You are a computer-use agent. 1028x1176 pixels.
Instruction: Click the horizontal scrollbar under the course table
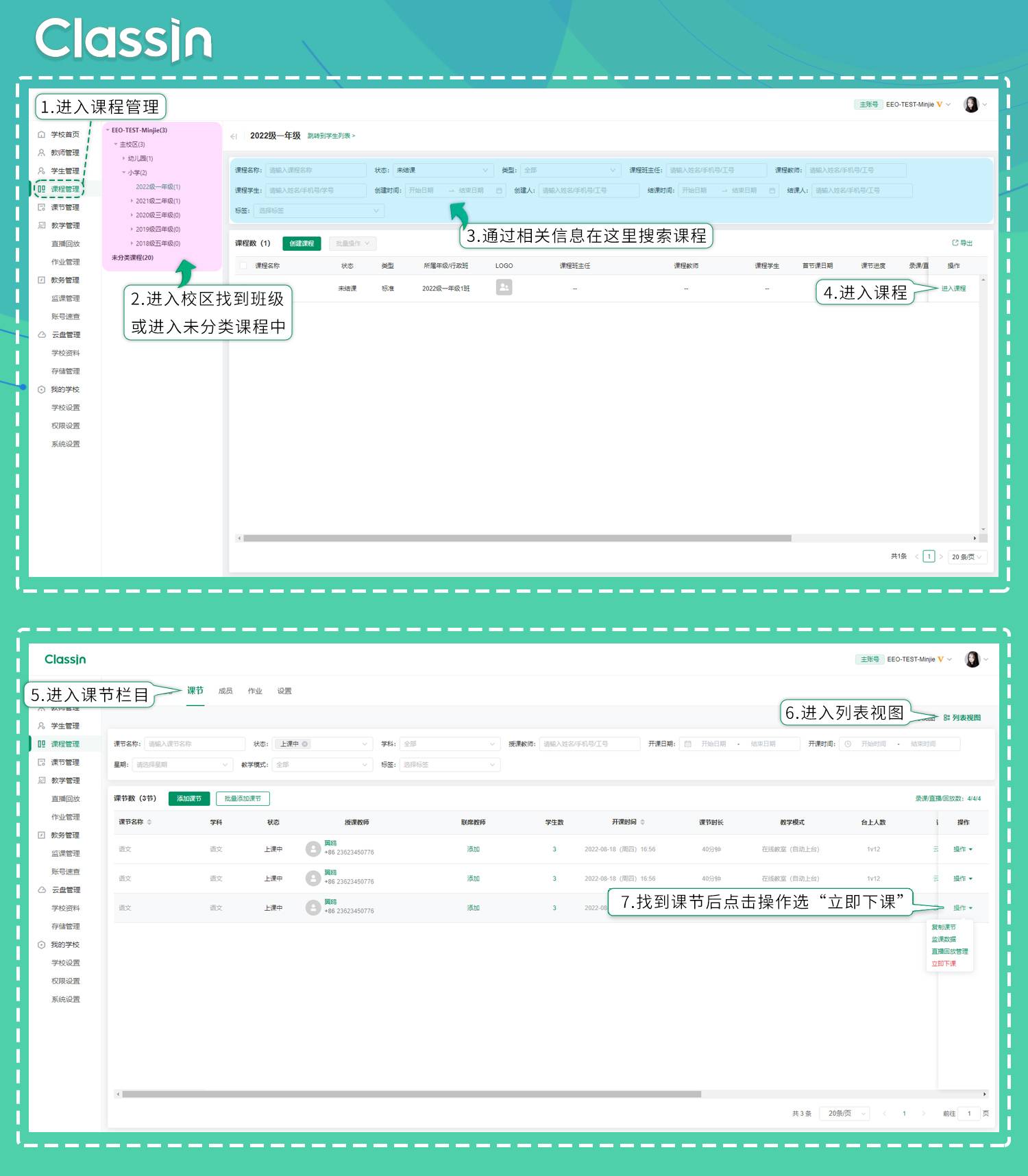pos(517,538)
